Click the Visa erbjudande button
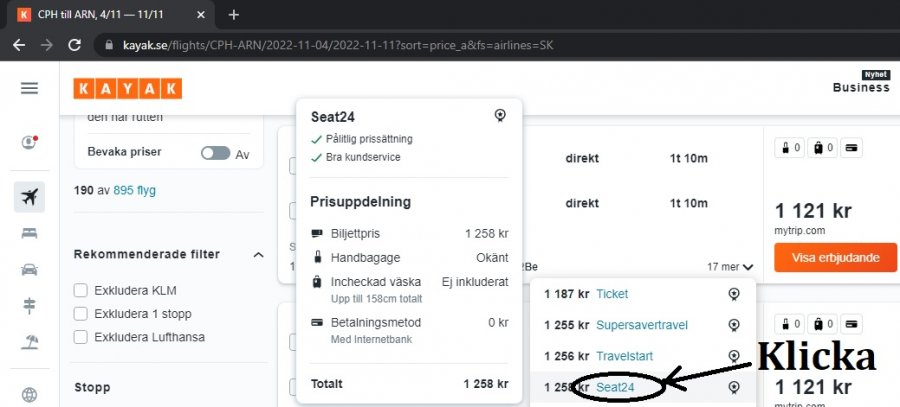The image size is (900, 407). click(836, 257)
